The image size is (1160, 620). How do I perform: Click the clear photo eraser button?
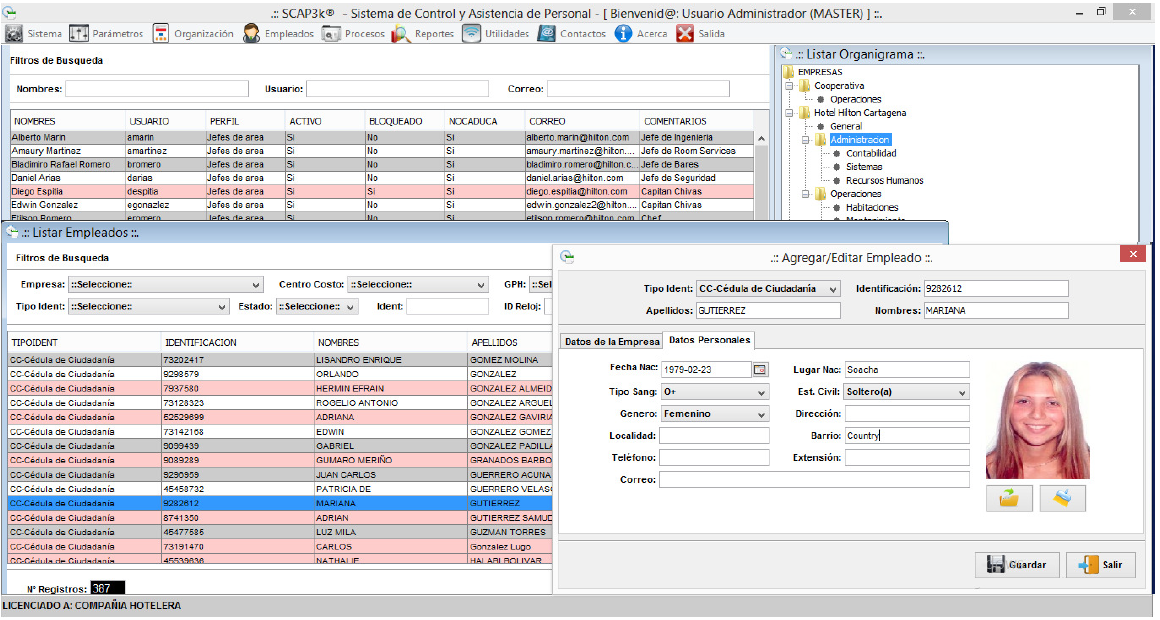(1062, 498)
